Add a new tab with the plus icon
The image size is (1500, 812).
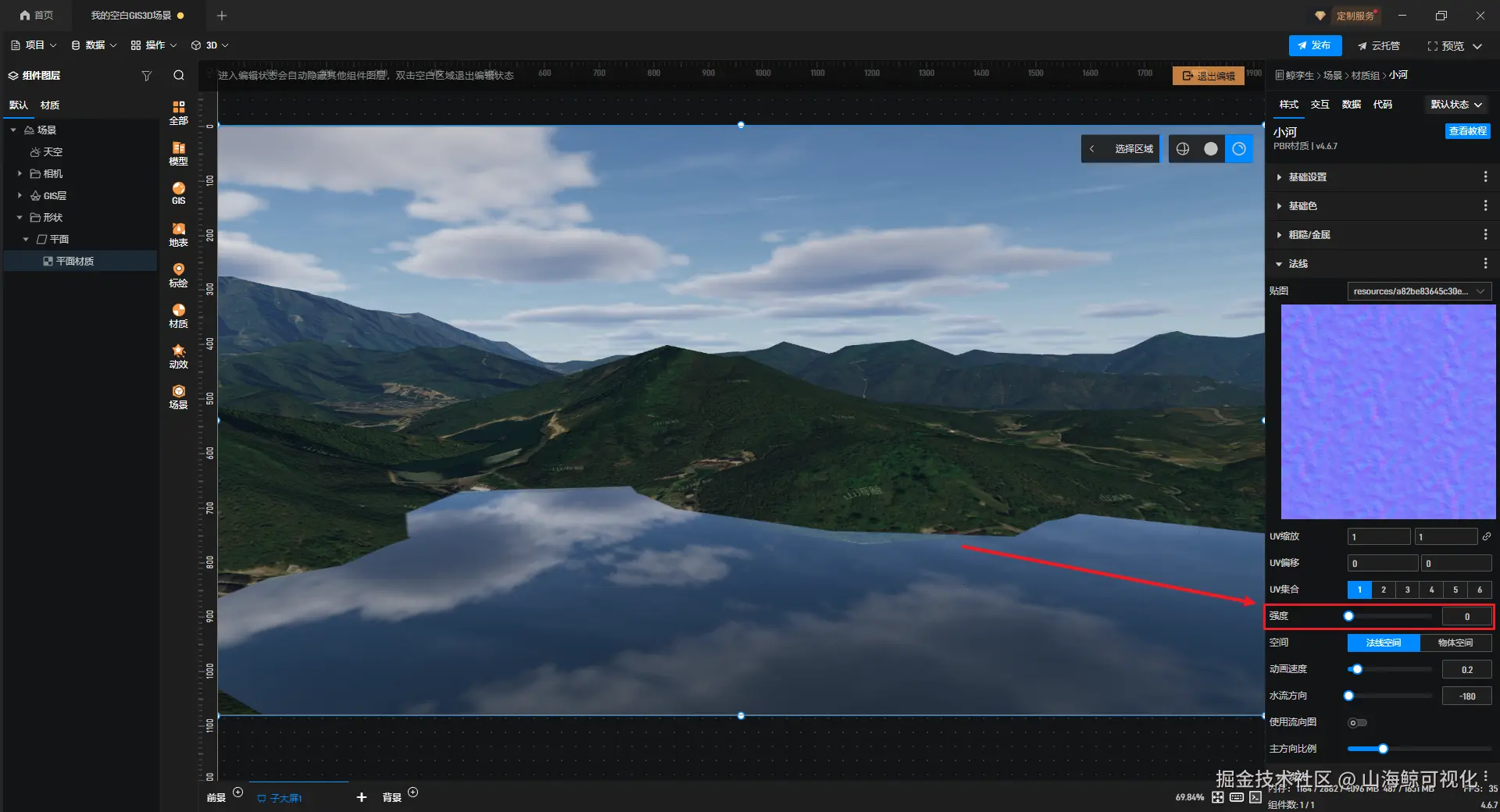click(222, 16)
